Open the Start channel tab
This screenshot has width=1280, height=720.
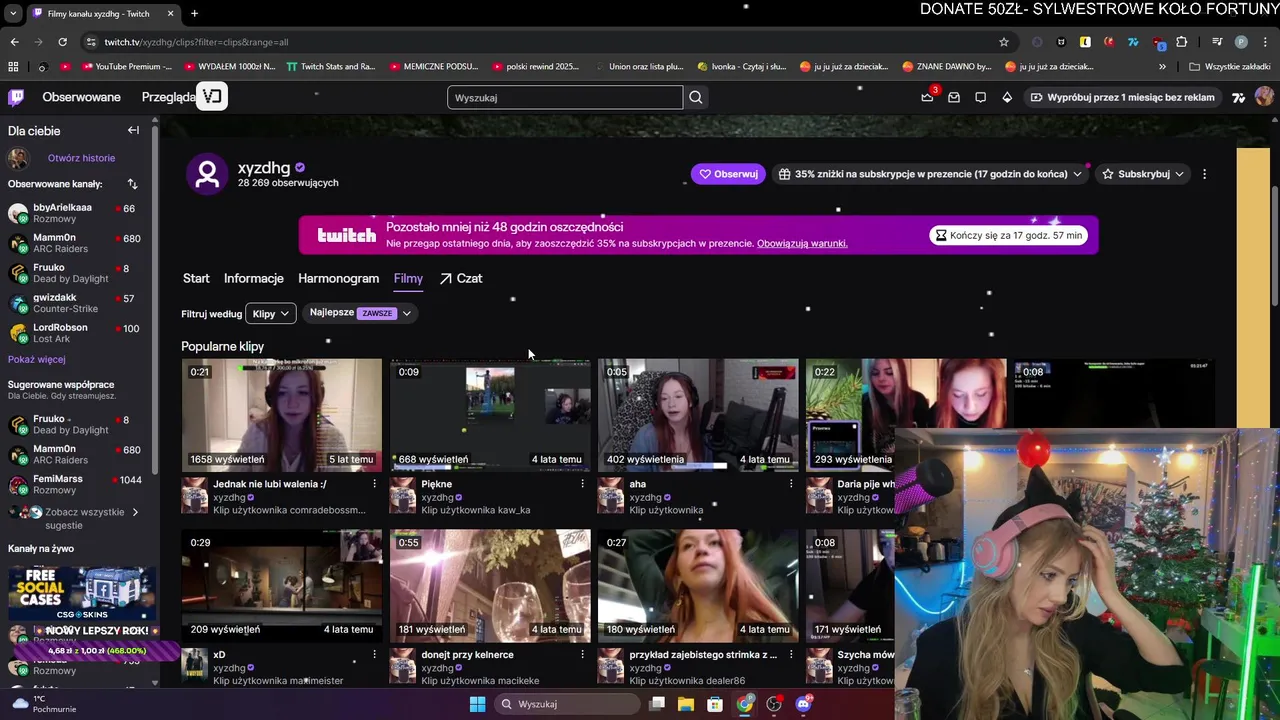[x=196, y=278]
